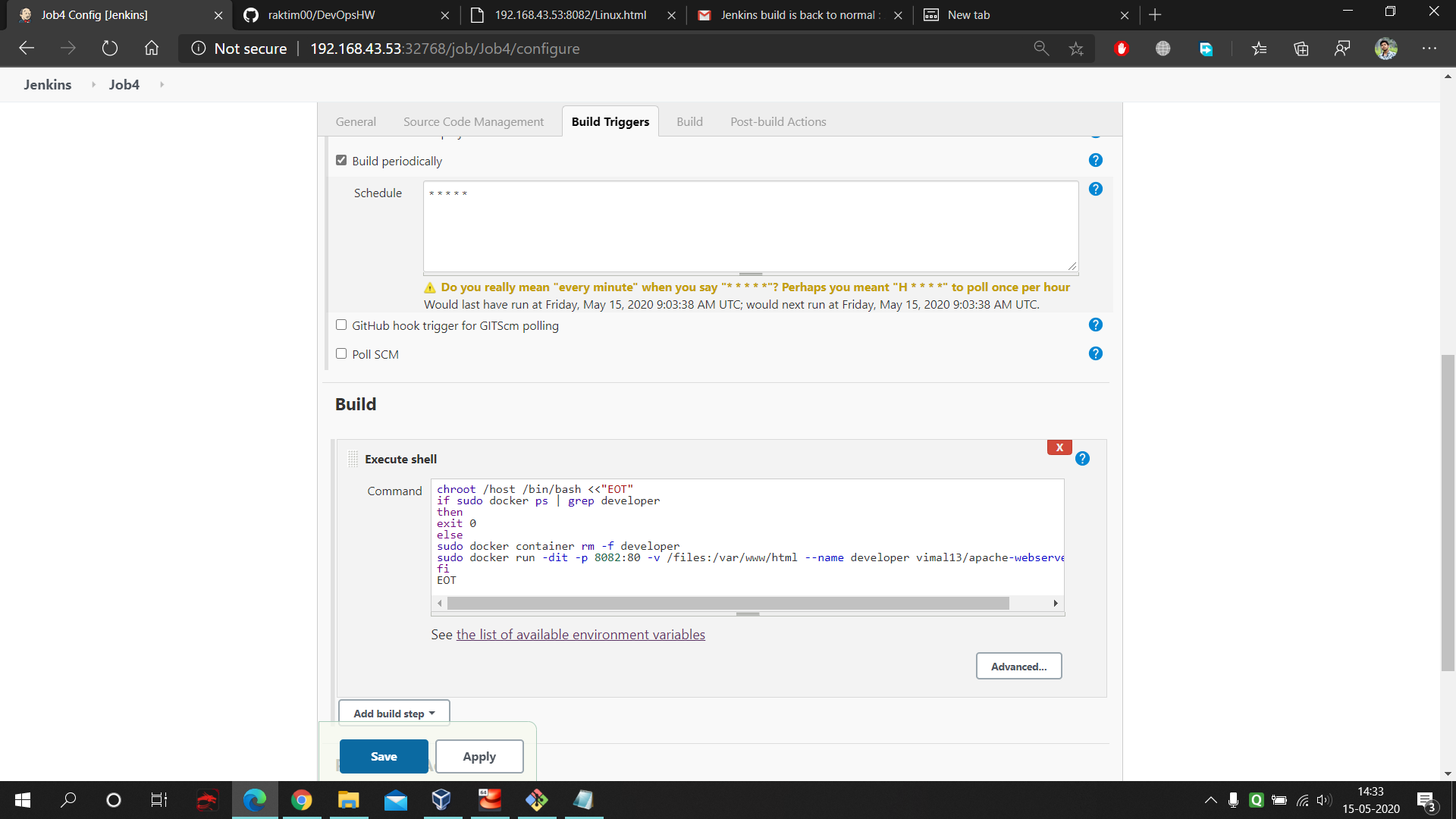Enable GitHub hook trigger for GITScm polling

pos(341,325)
